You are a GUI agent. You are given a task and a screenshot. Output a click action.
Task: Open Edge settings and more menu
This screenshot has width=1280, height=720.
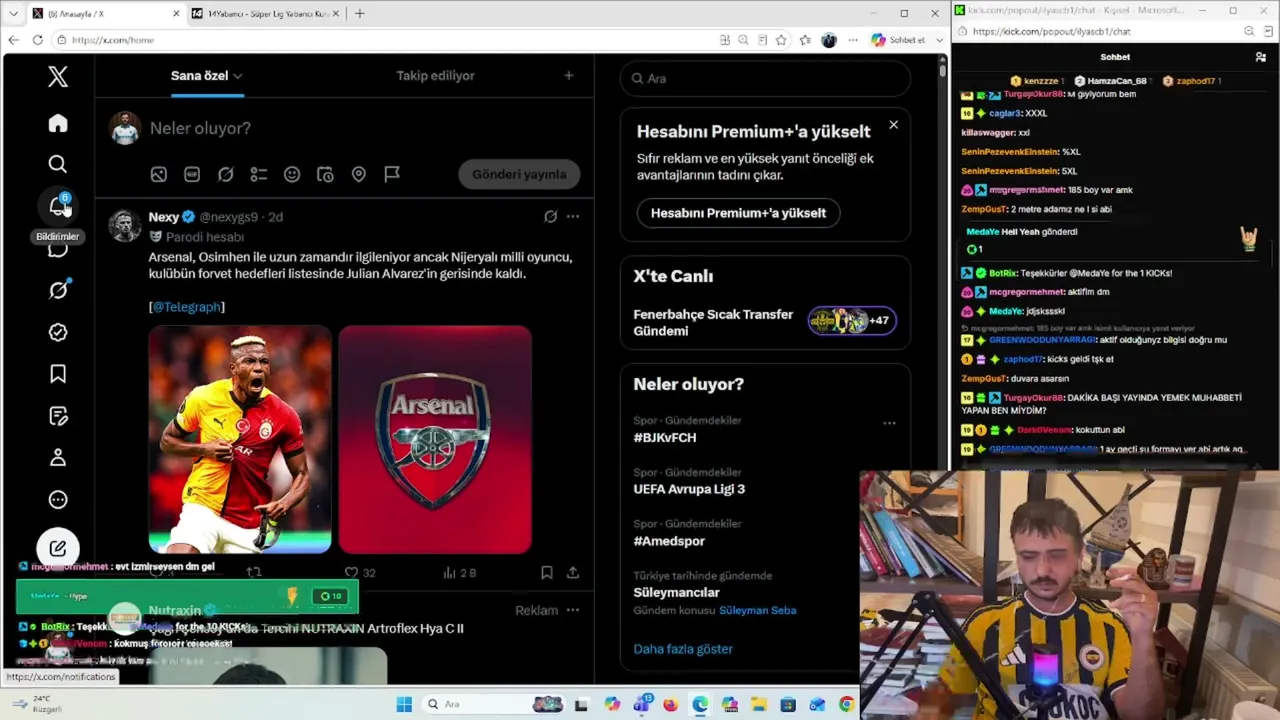[853, 40]
